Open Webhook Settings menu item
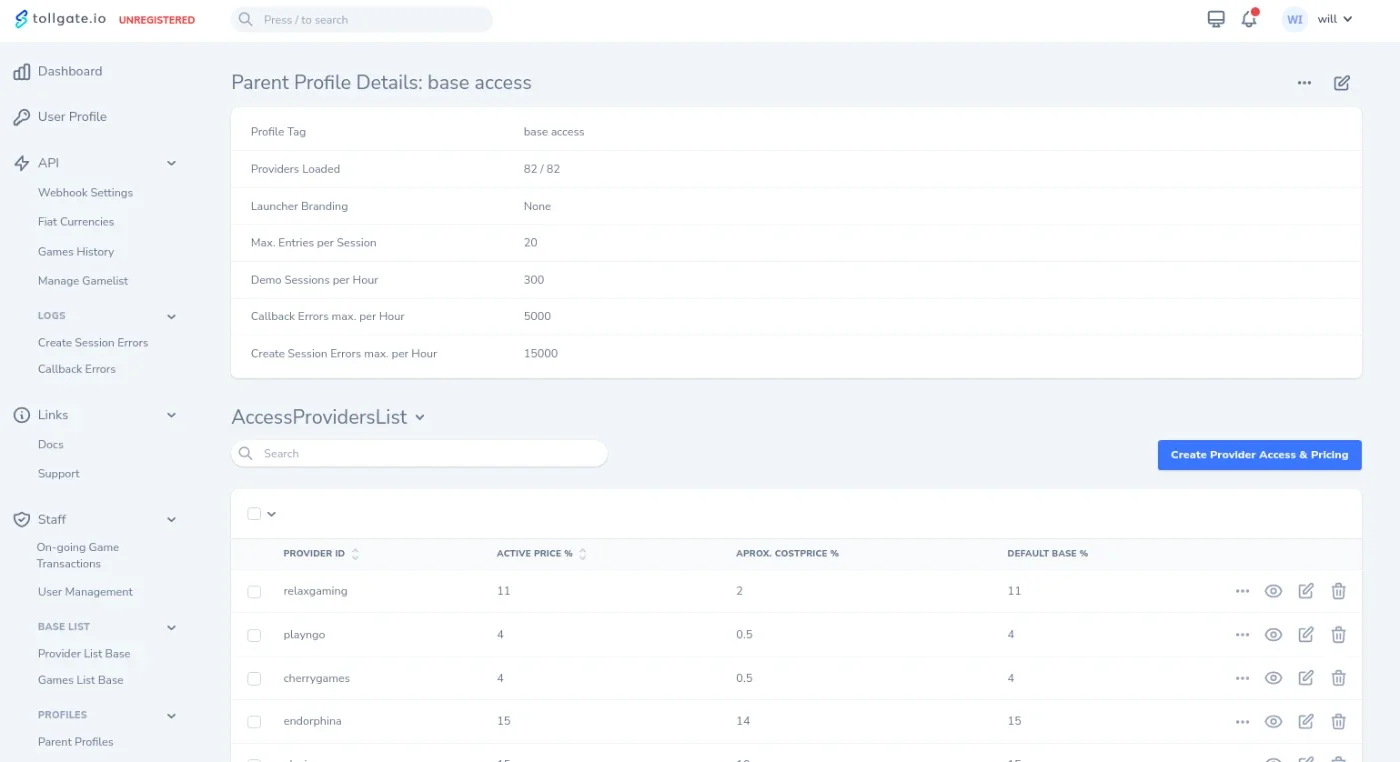 (85, 193)
